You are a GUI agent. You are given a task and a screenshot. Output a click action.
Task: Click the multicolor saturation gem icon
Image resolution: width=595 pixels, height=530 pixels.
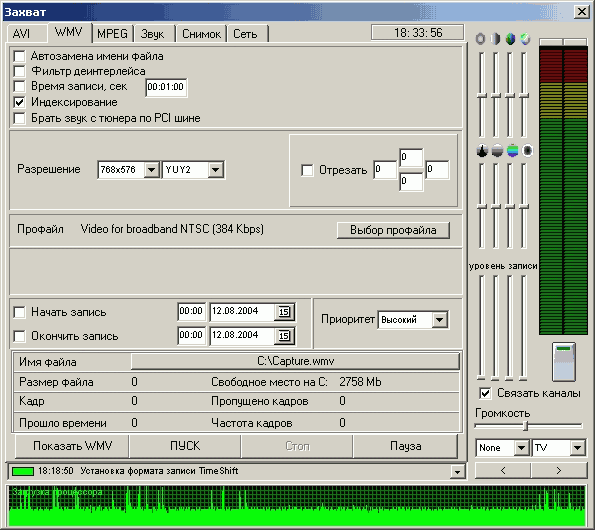point(510,39)
